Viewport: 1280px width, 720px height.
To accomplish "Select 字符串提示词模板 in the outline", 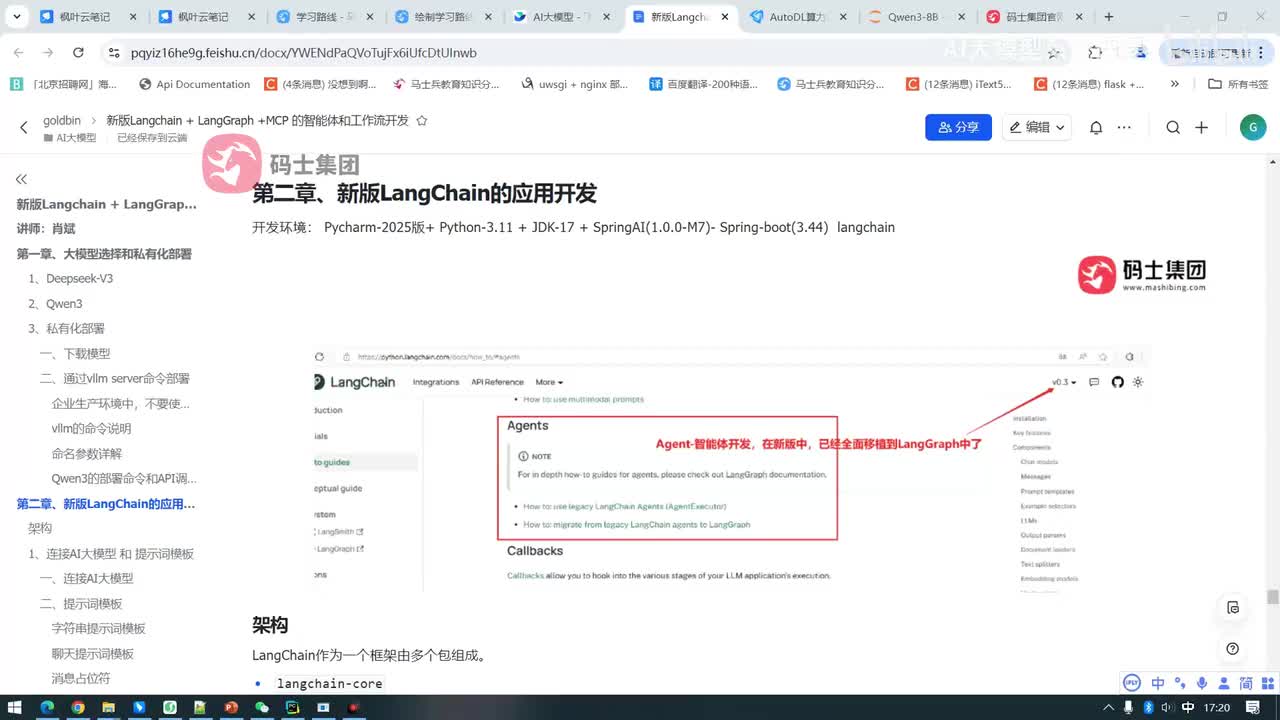I will pos(99,628).
